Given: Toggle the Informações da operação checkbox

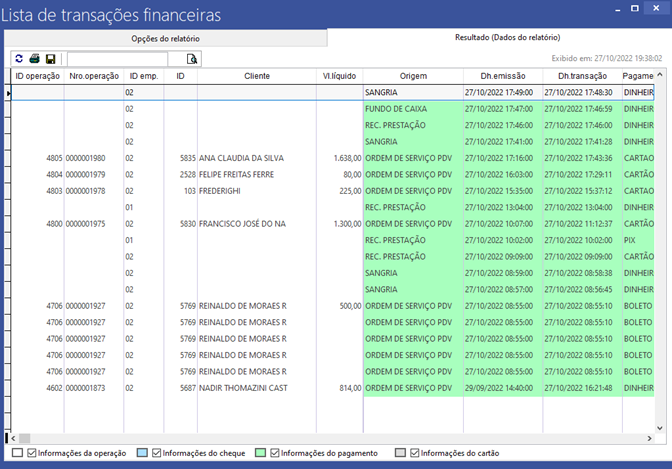Looking at the screenshot, I should coord(33,453).
